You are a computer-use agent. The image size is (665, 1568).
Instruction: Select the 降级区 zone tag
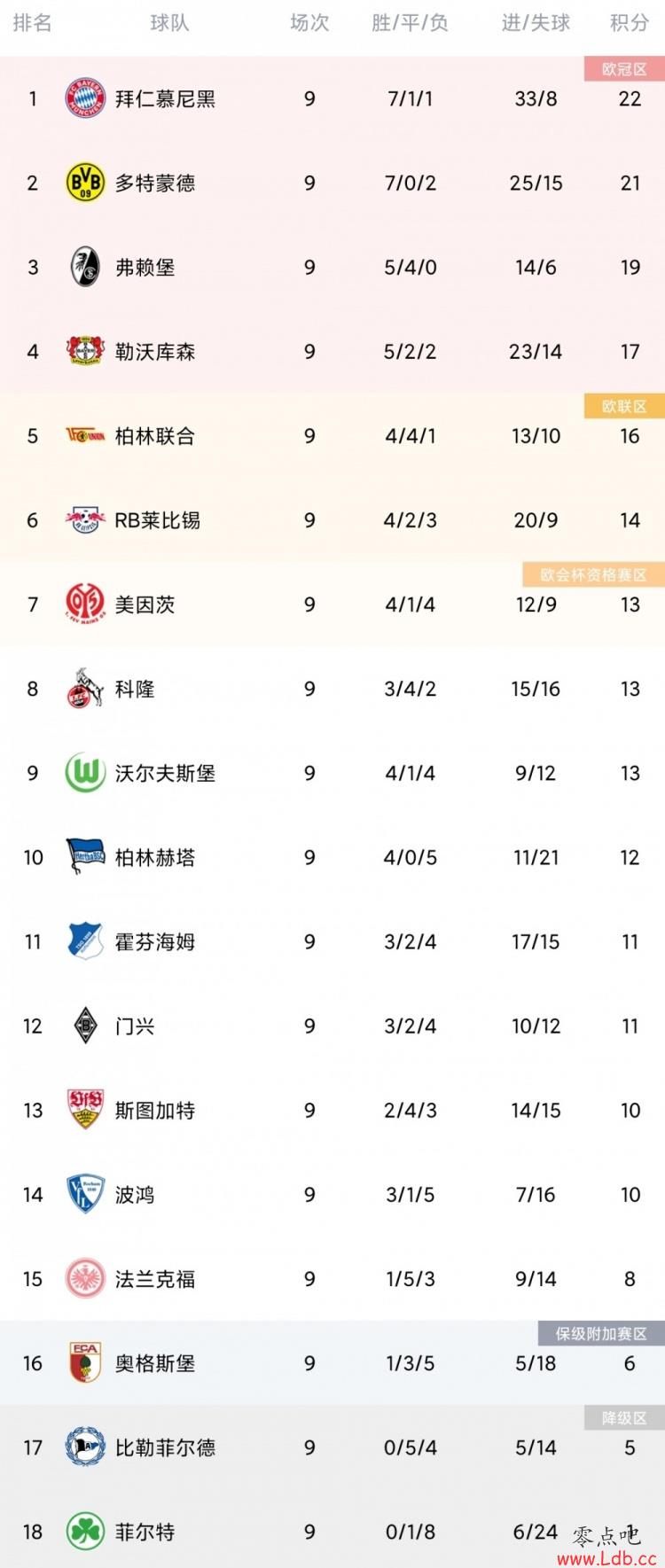(x=624, y=1418)
